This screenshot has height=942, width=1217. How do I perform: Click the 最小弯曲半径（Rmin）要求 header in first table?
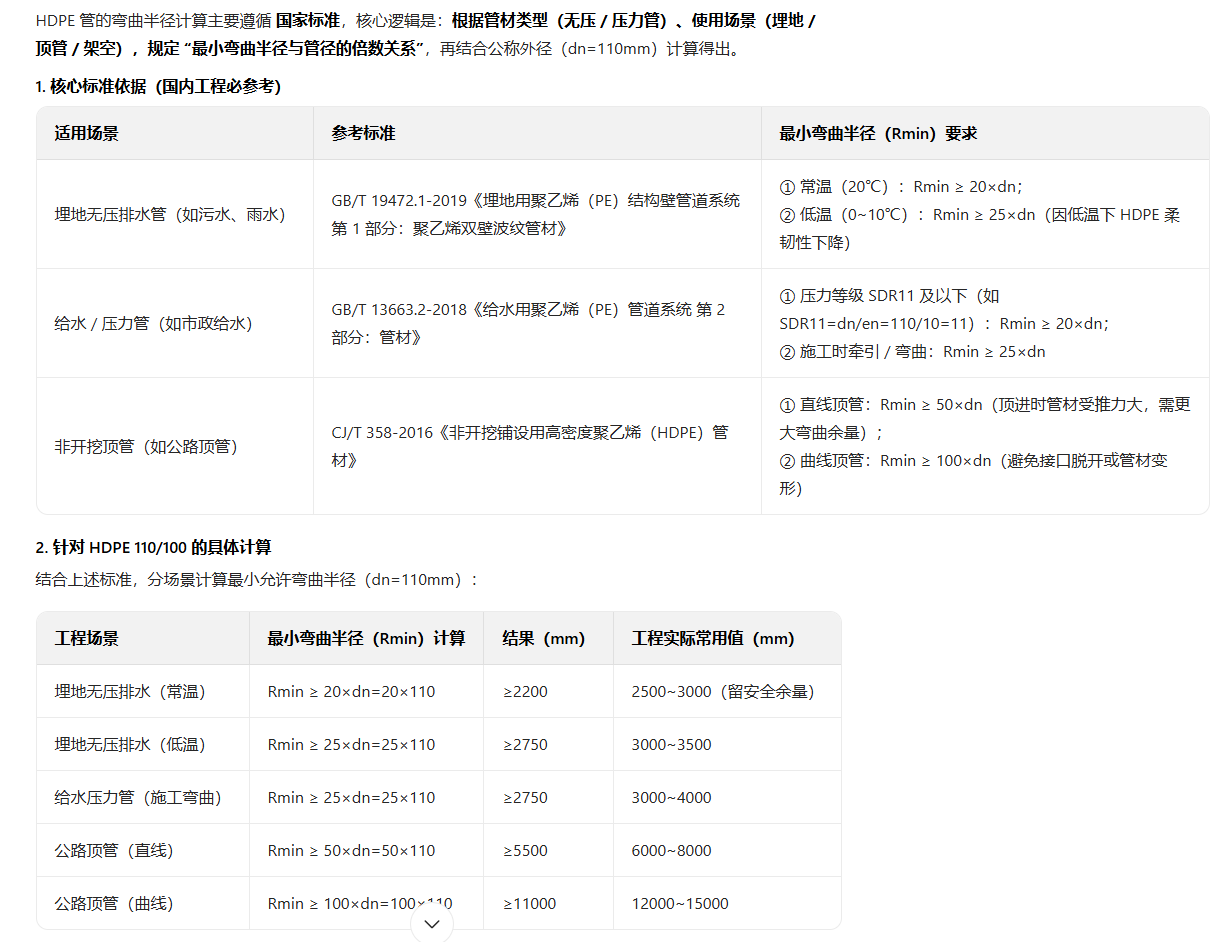878,133
